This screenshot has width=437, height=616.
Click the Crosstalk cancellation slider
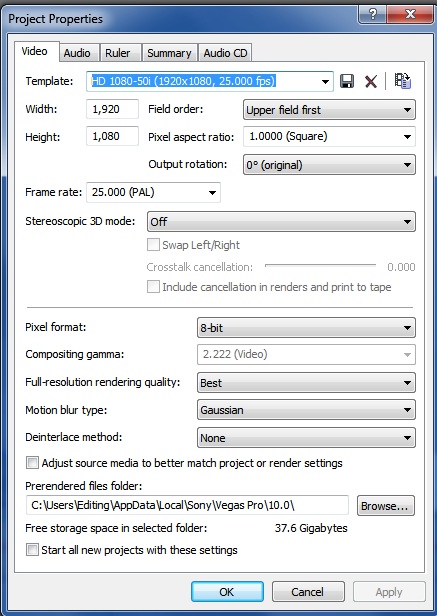(320, 266)
